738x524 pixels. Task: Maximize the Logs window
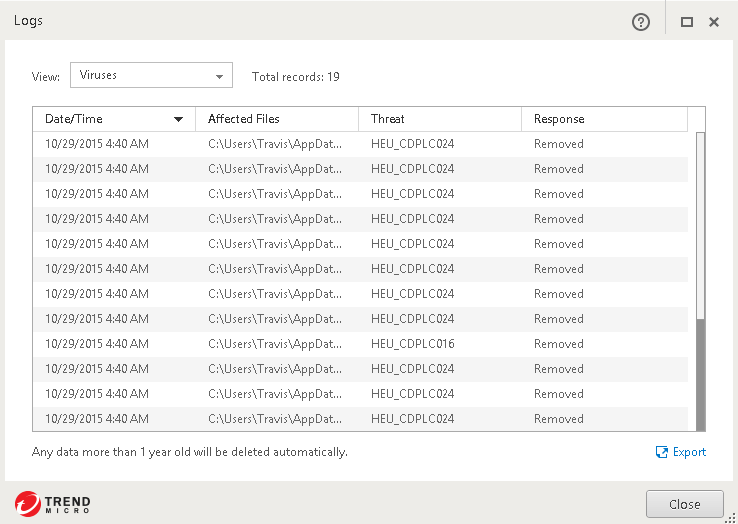(x=687, y=22)
